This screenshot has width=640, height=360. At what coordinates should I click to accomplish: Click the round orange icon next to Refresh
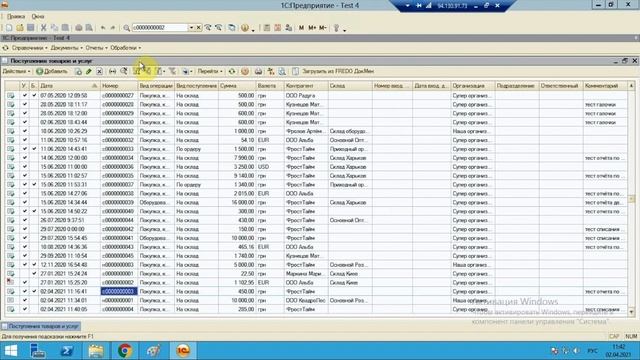click(244, 71)
